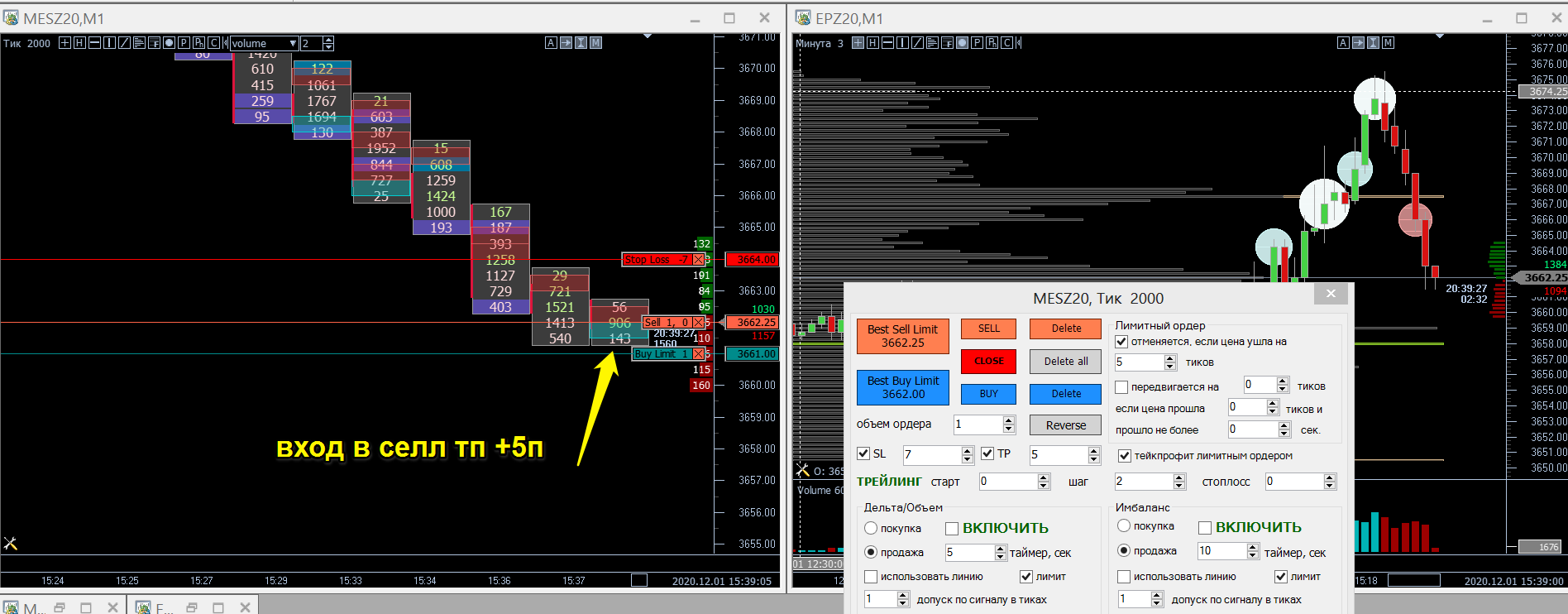Click the blue BUY button
Image resolution: width=1568 pixels, height=614 pixels.
coord(989,394)
